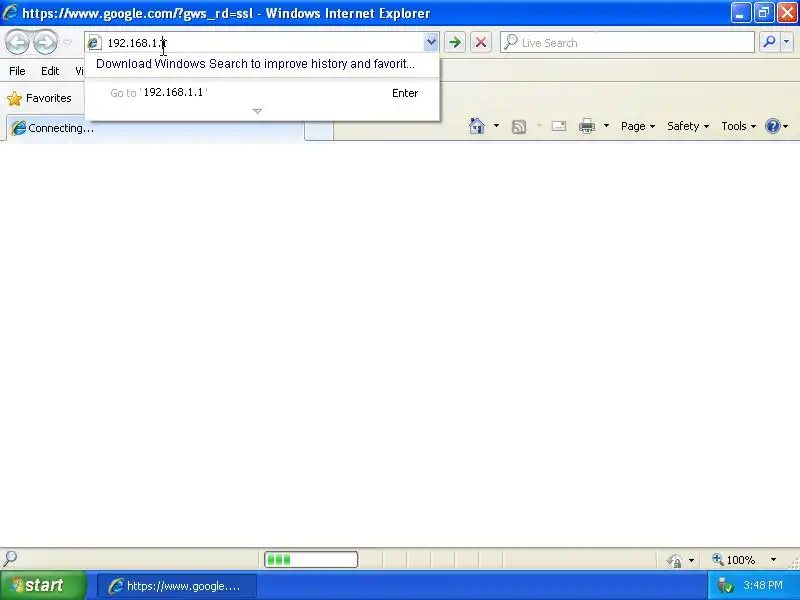Open the Tools menu

click(x=738, y=126)
